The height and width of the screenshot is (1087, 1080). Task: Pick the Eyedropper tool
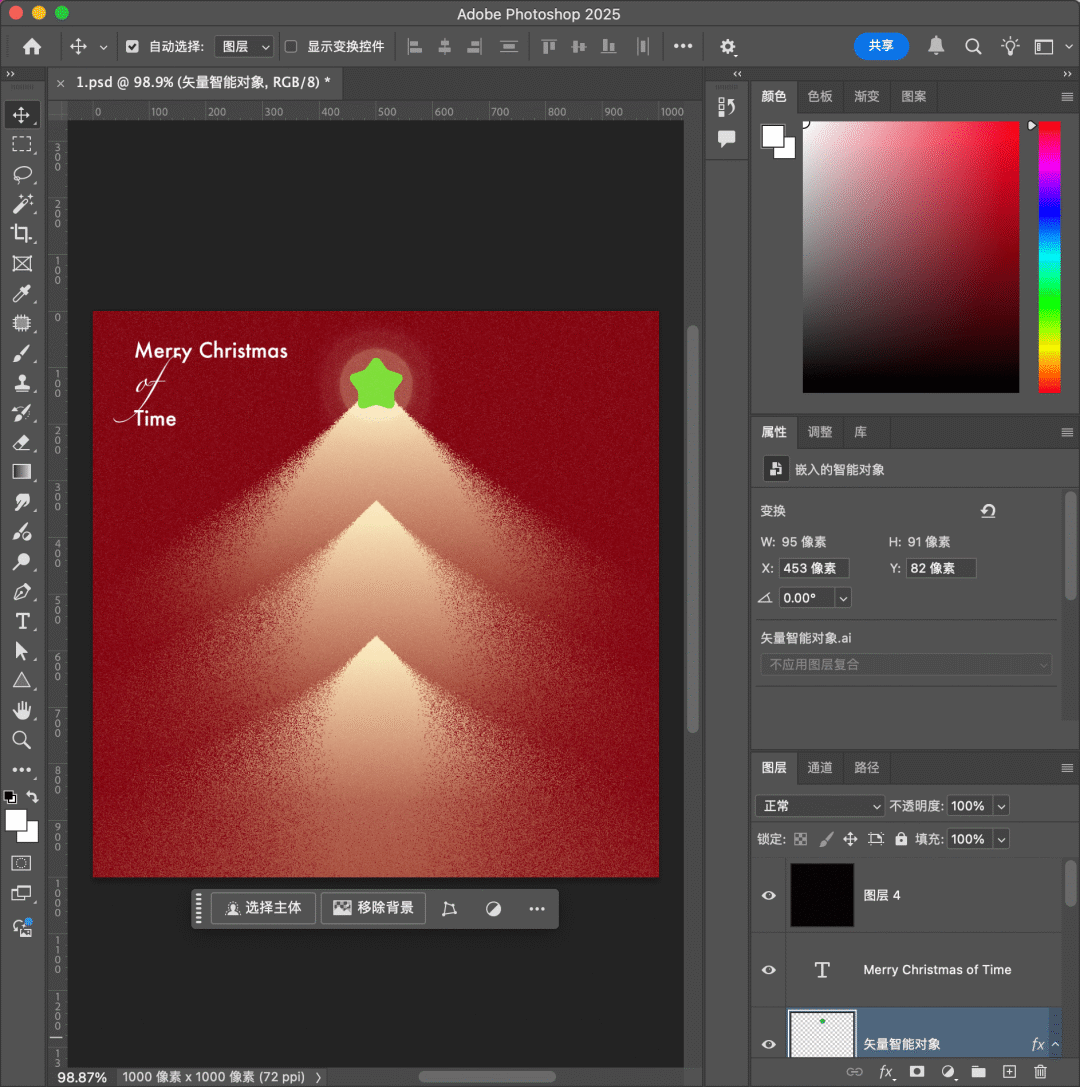(22, 294)
